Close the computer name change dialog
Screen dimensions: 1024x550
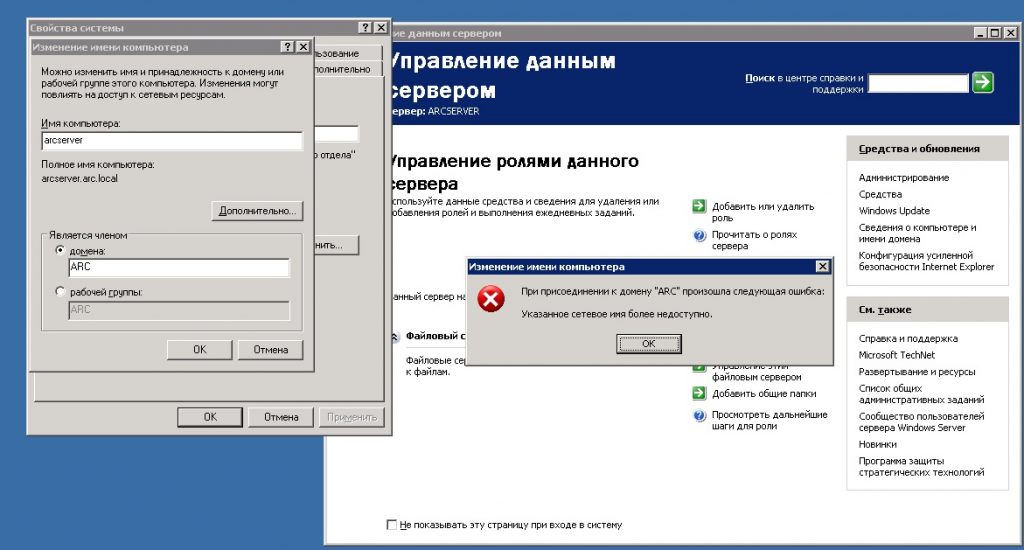[303, 47]
